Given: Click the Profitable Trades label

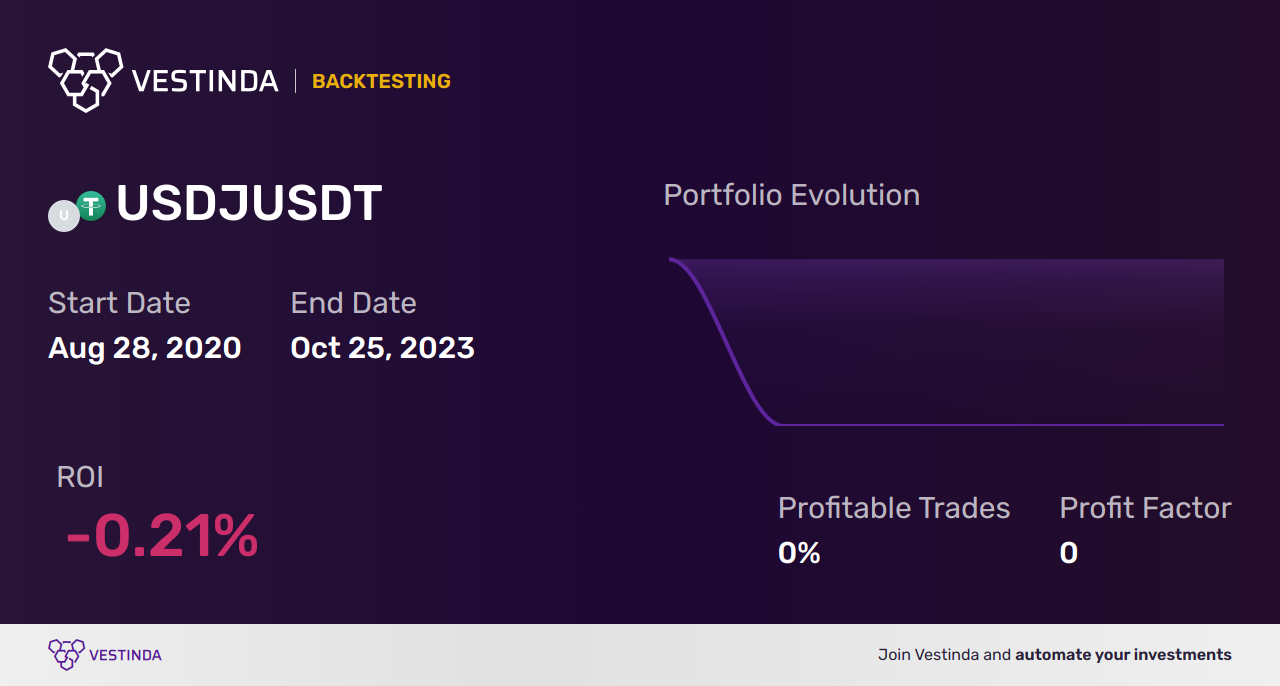Looking at the screenshot, I should [894, 508].
